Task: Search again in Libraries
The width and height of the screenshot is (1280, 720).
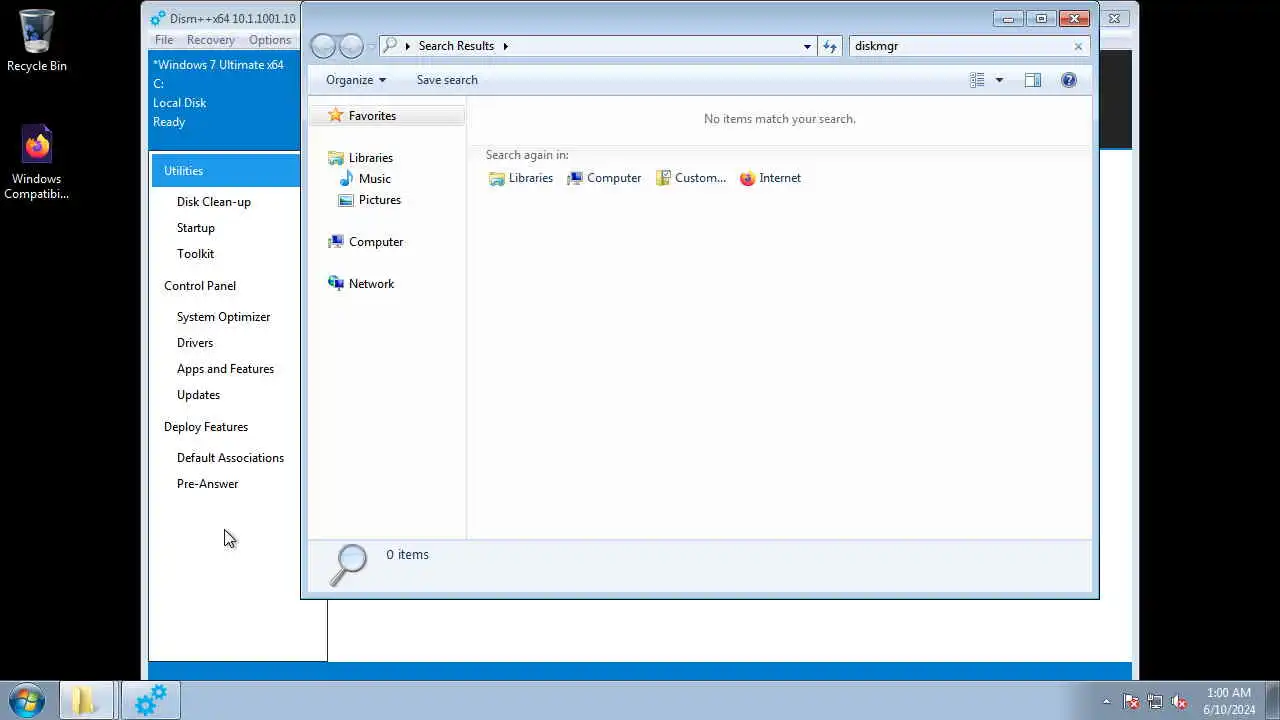Action: click(x=520, y=178)
